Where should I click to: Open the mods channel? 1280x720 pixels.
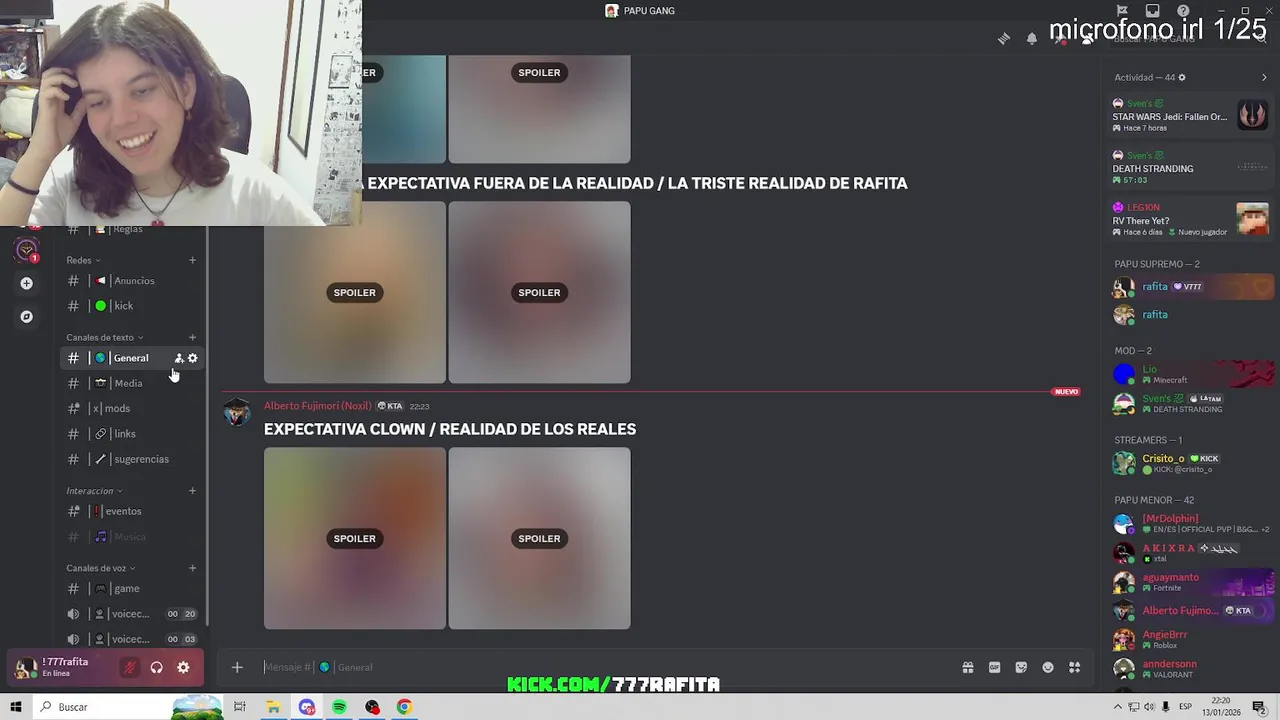coord(132,408)
